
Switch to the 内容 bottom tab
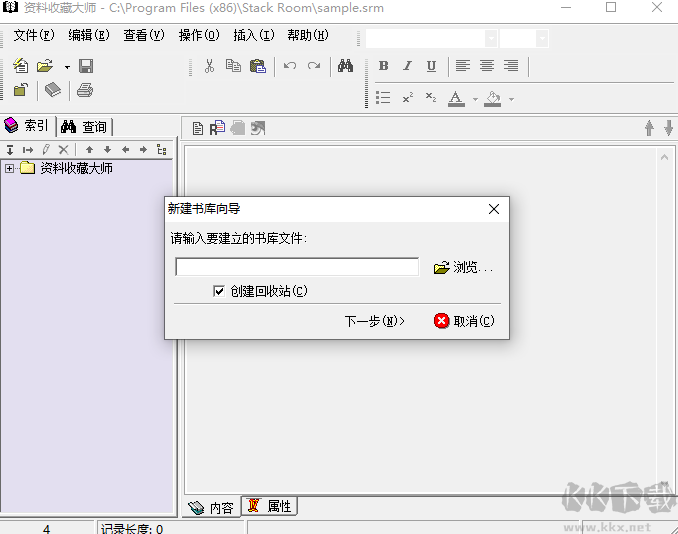point(211,508)
